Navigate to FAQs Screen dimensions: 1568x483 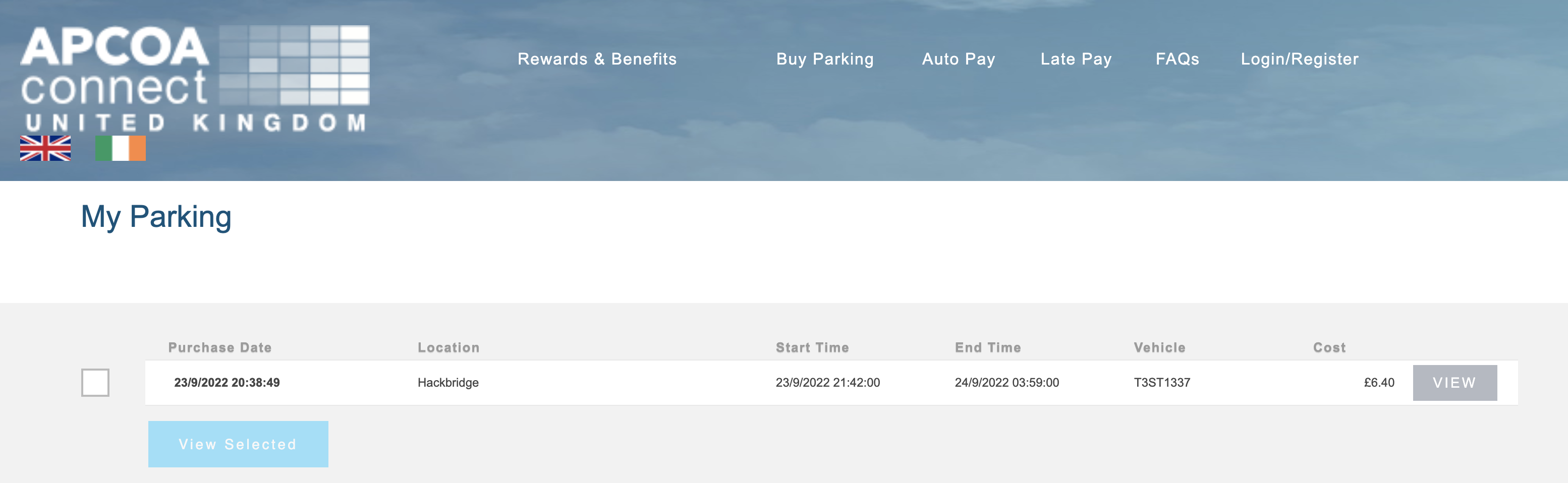(x=1177, y=59)
